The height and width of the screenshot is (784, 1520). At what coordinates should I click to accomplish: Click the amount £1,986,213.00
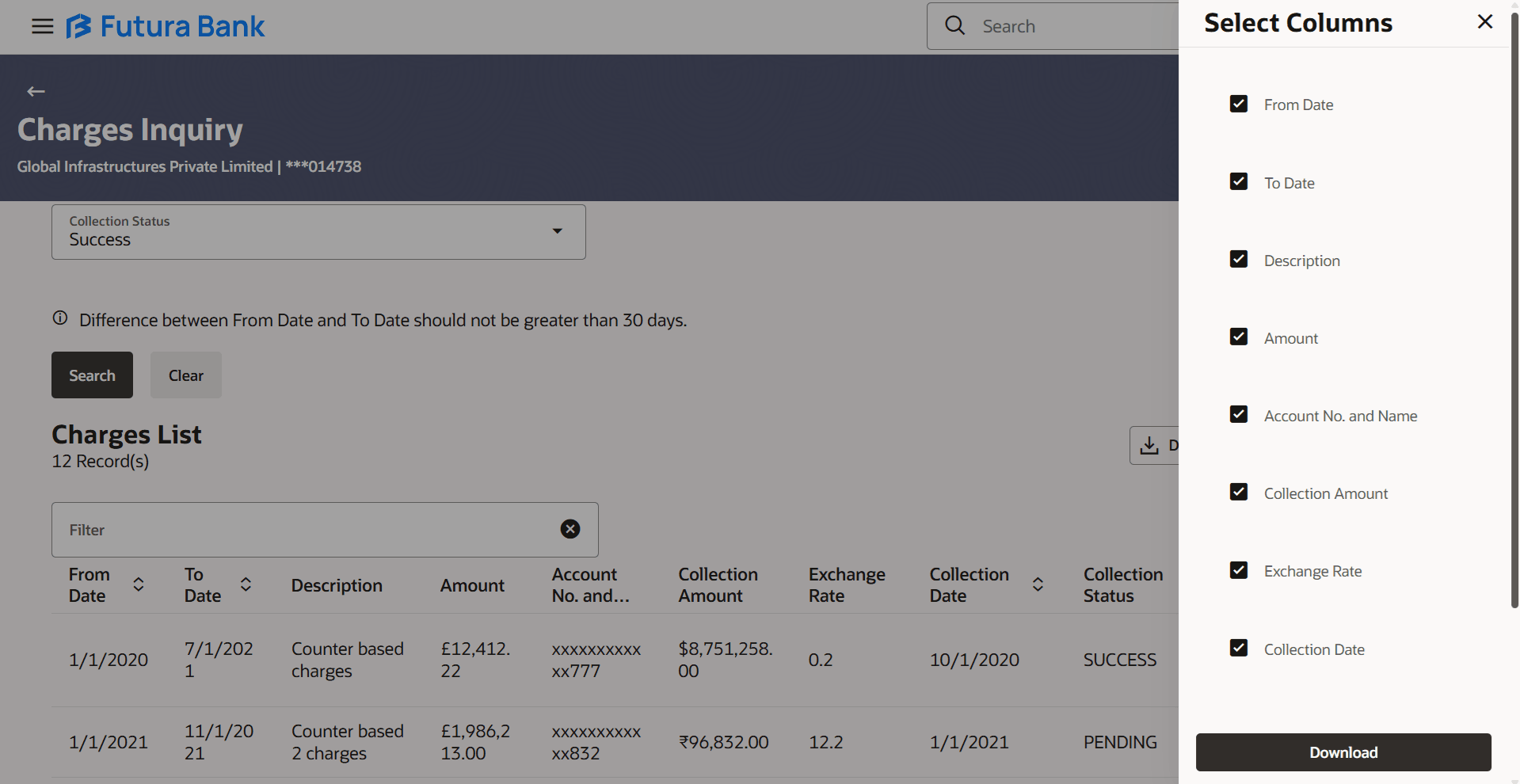(x=475, y=742)
